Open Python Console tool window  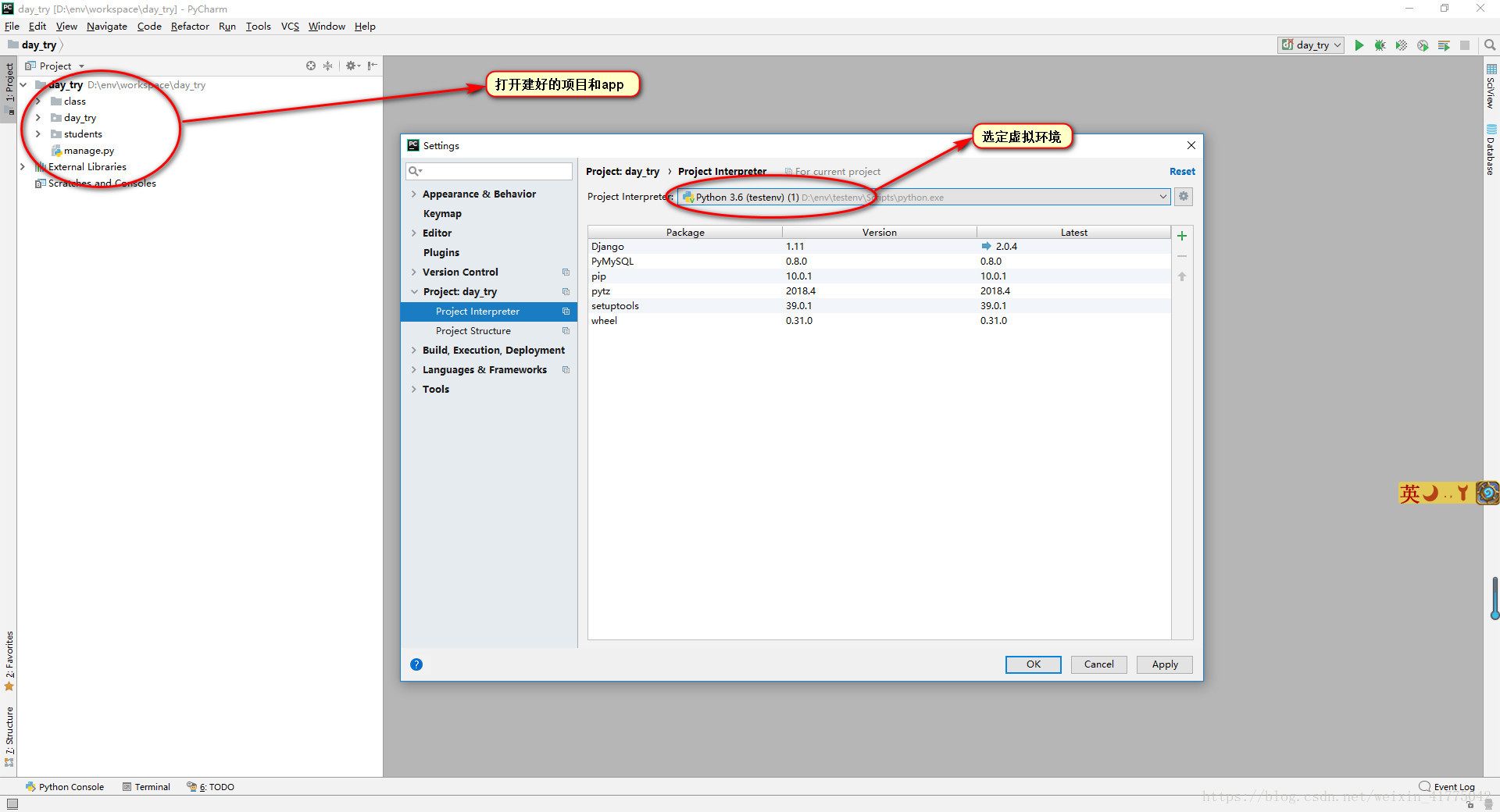[65, 787]
